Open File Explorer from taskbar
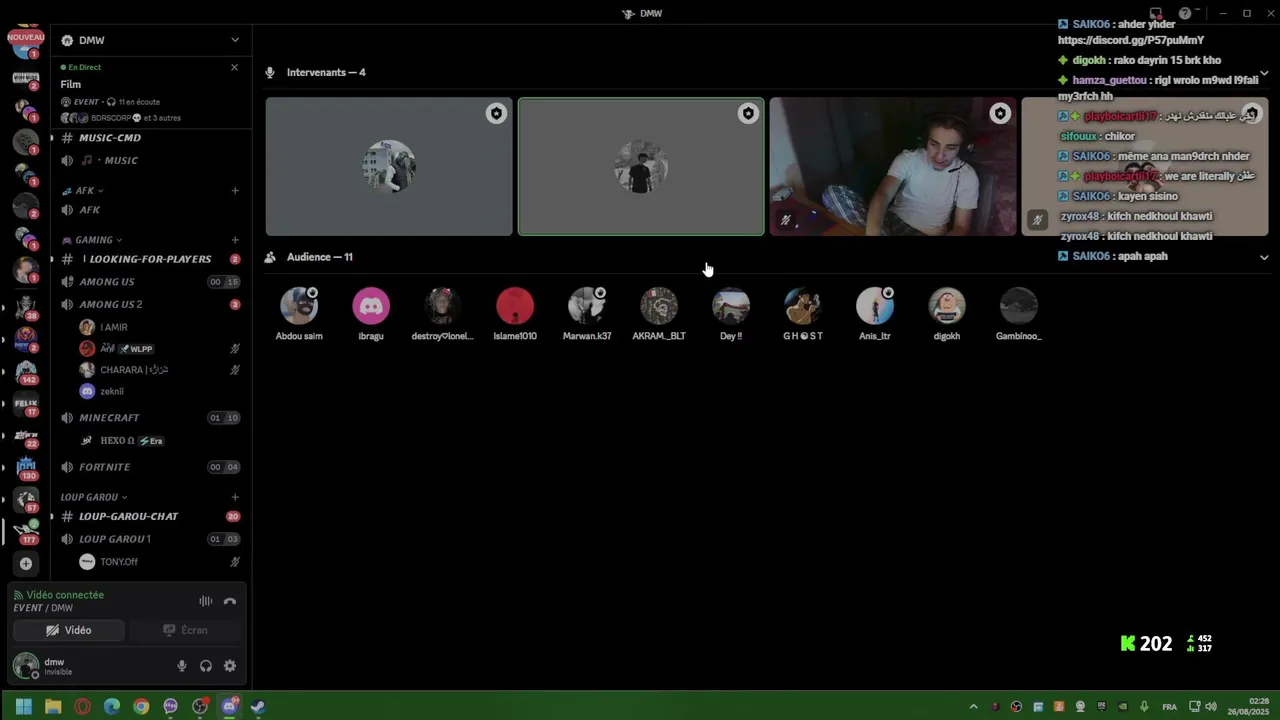This screenshot has width=1280, height=720. tap(53, 707)
